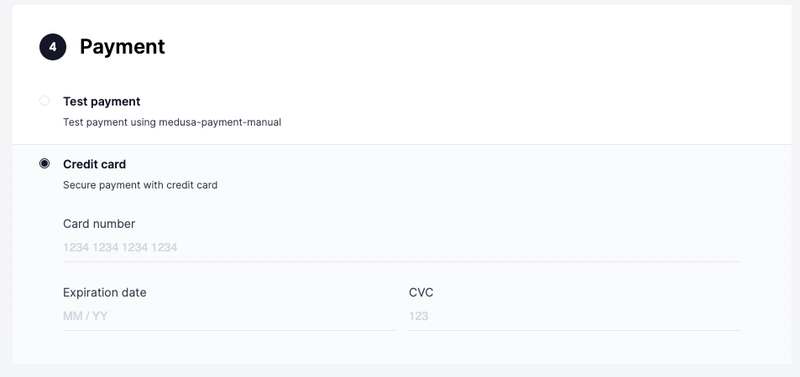Click the MM / YY placeholder text
The height and width of the screenshot is (377, 800).
85,316
